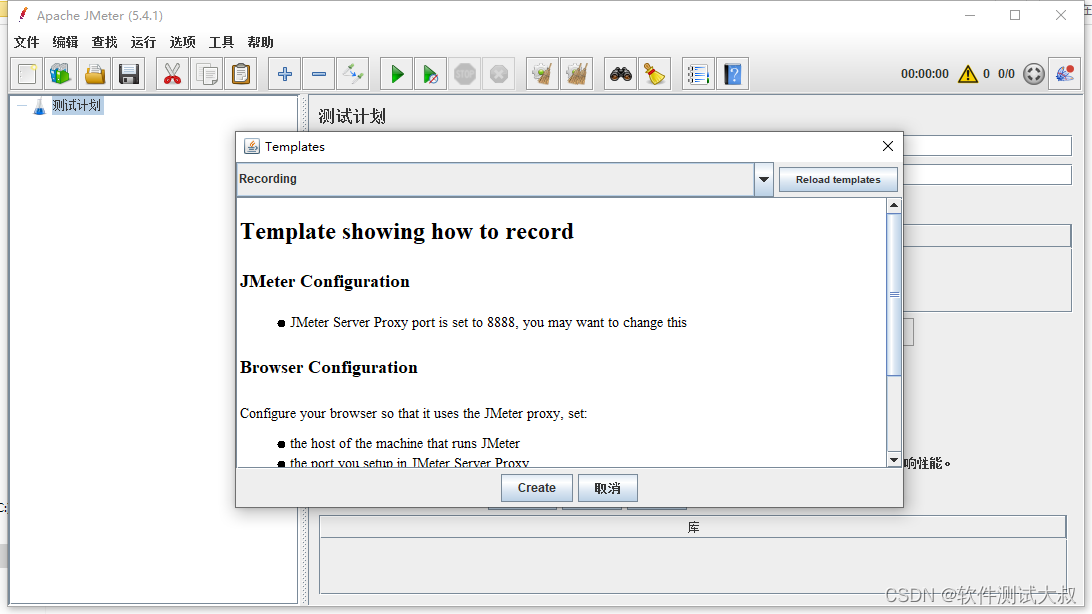Expand all with the plus icon
The height and width of the screenshot is (614, 1092).
pyautogui.click(x=284, y=74)
